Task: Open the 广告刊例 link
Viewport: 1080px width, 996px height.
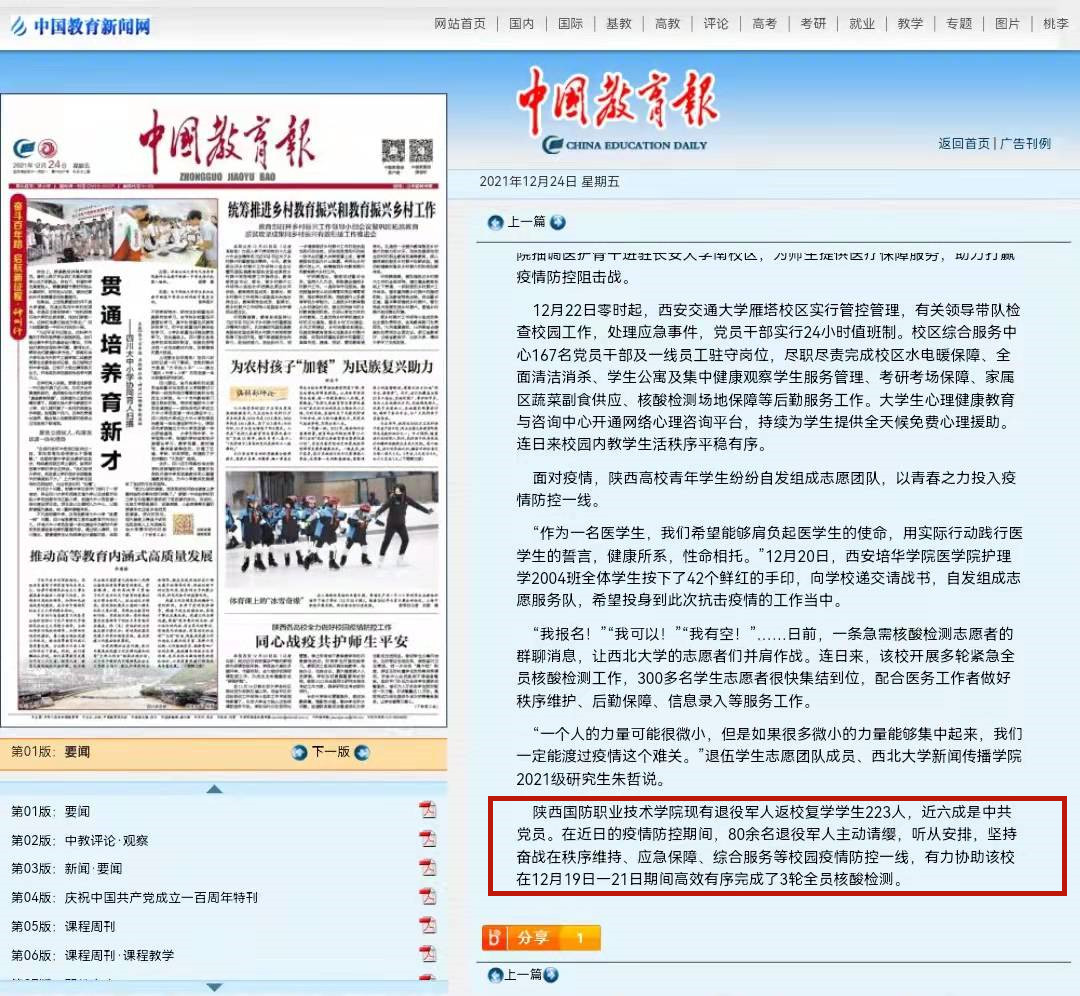Action: pos(1025,144)
